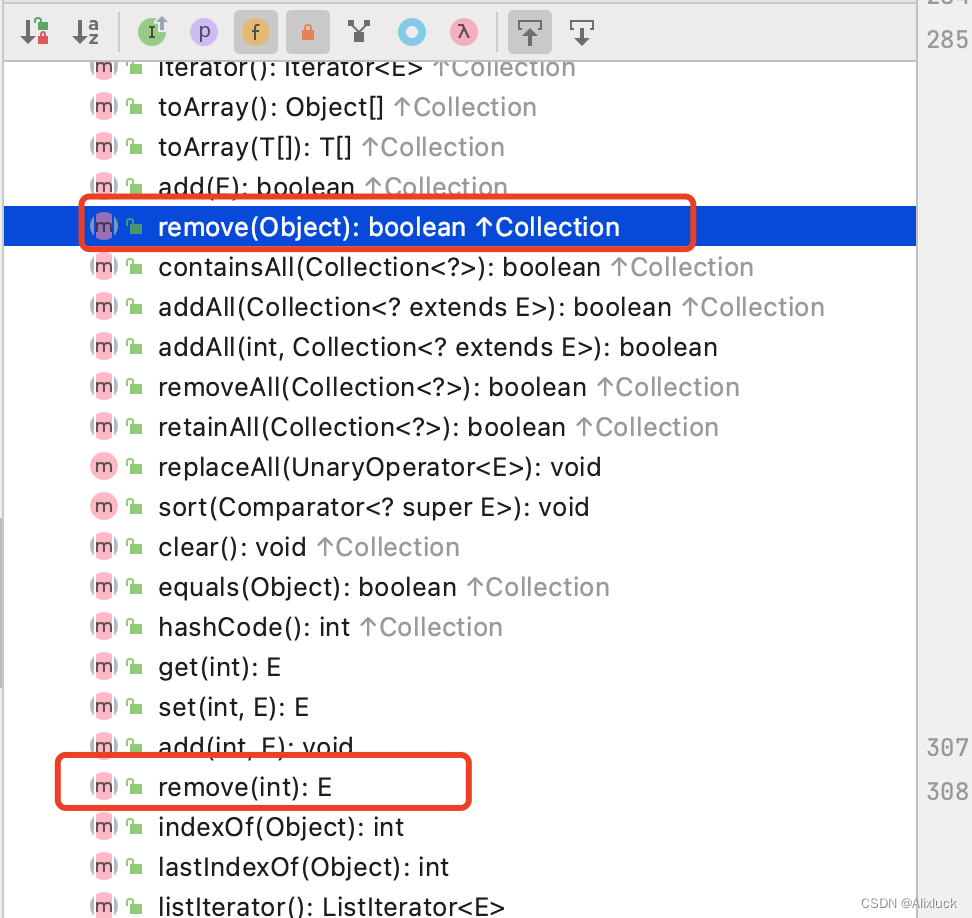972x918 pixels.
Task: Click method icon of indexOf(Object) row
Action: [x=104, y=827]
